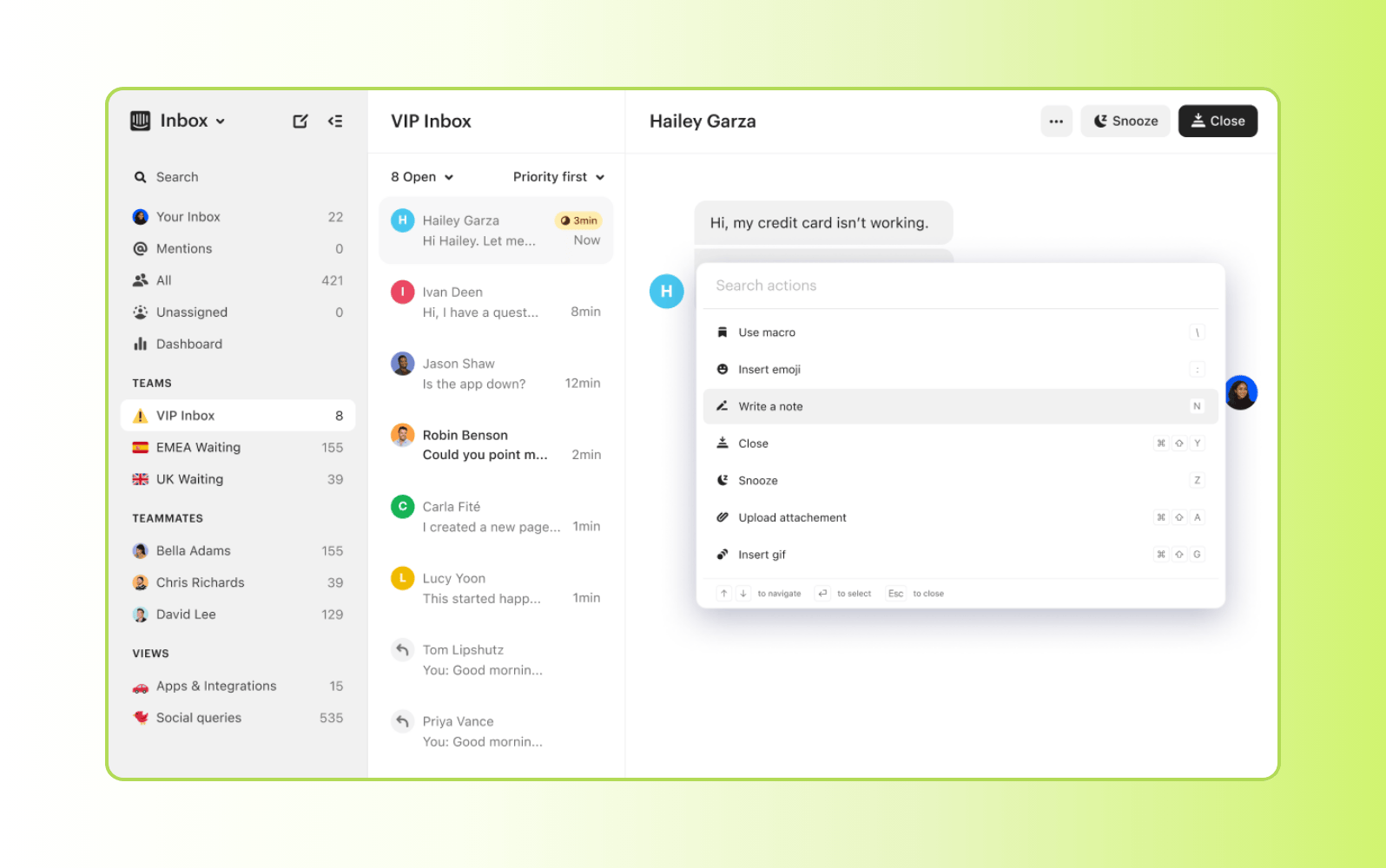The height and width of the screenshot is (868, 1386).
Task: Click the up arrow navigate key hint
Action: click(x=723, y=594)
